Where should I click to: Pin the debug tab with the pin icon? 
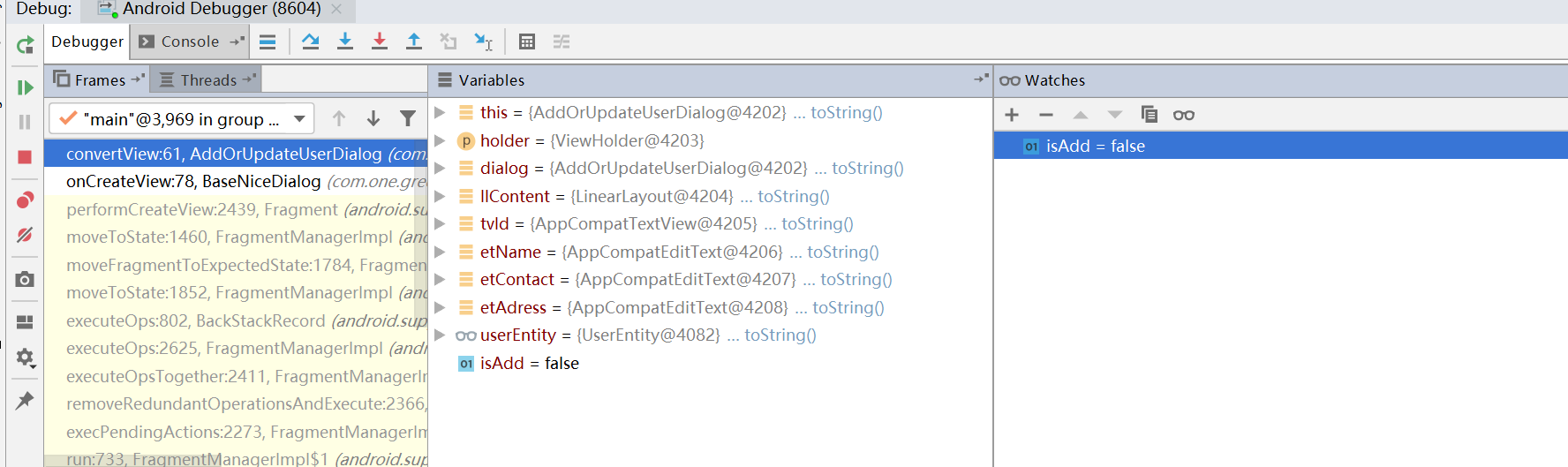click(x=25, y=401)
